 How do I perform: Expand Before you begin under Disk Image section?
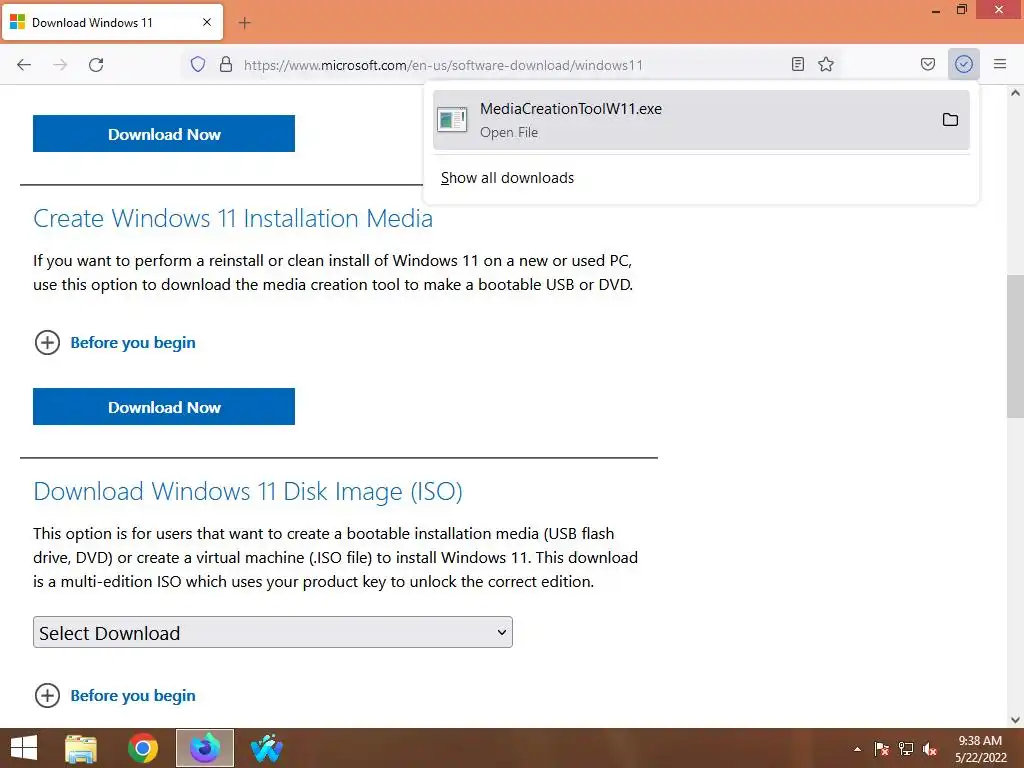[115, 696]
